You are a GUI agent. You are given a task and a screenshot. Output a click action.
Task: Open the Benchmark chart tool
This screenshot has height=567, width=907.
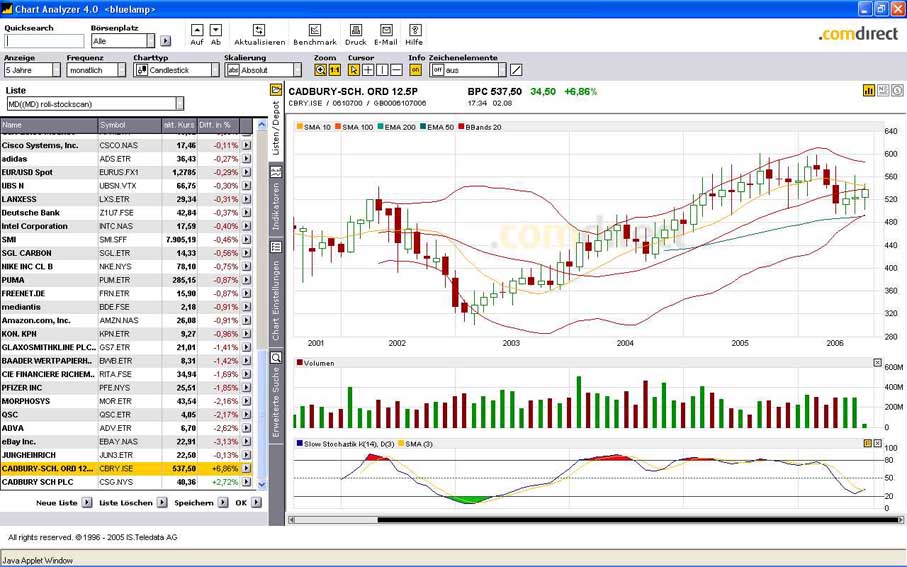tap(315, 31)
